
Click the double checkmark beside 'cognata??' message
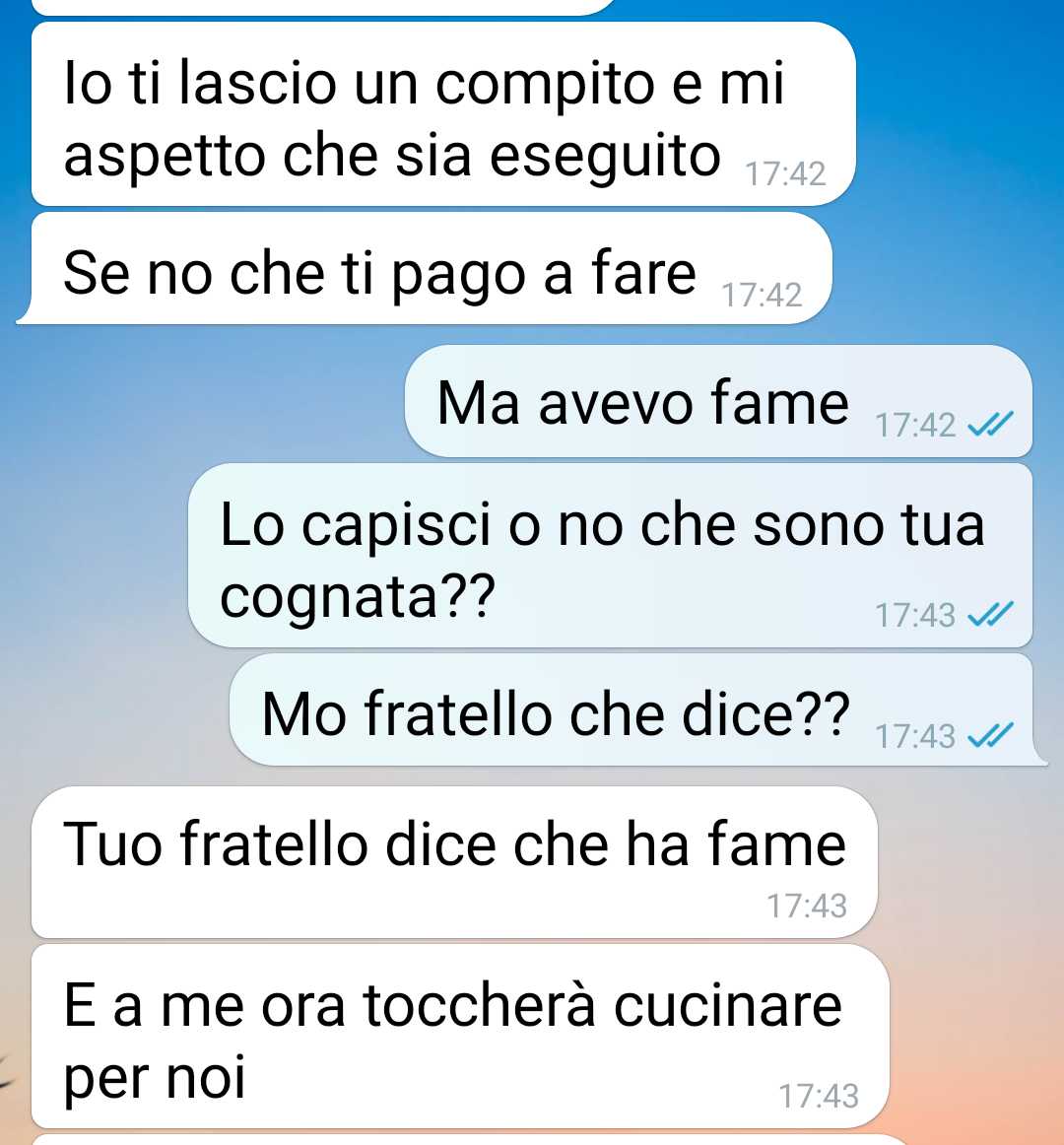990,614
